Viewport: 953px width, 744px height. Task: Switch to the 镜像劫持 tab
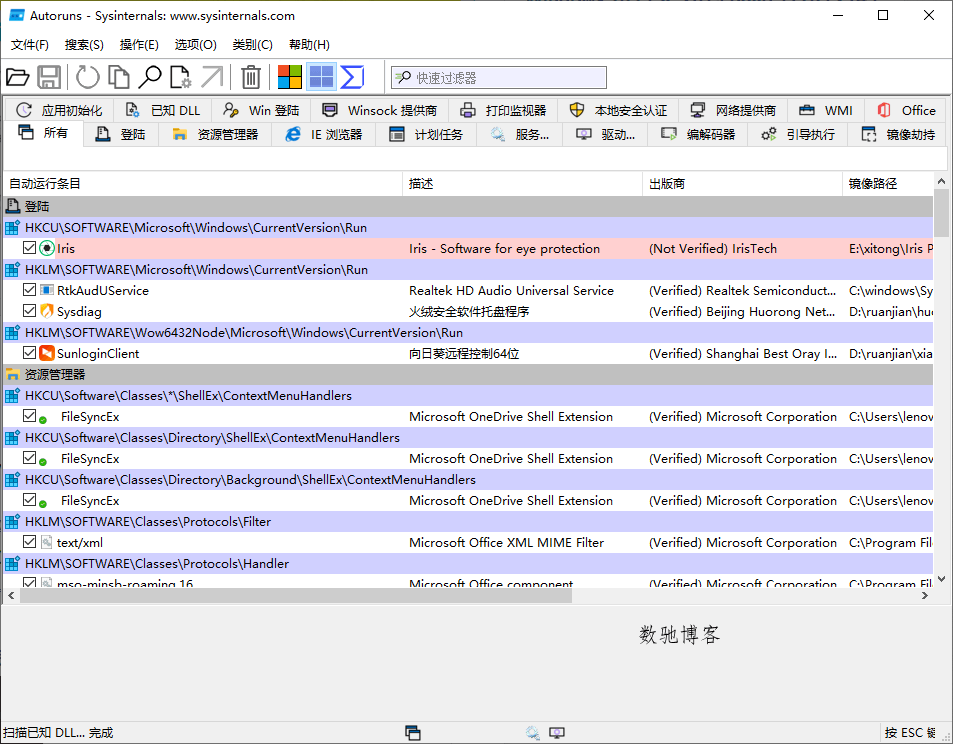[x=898, y=134]
